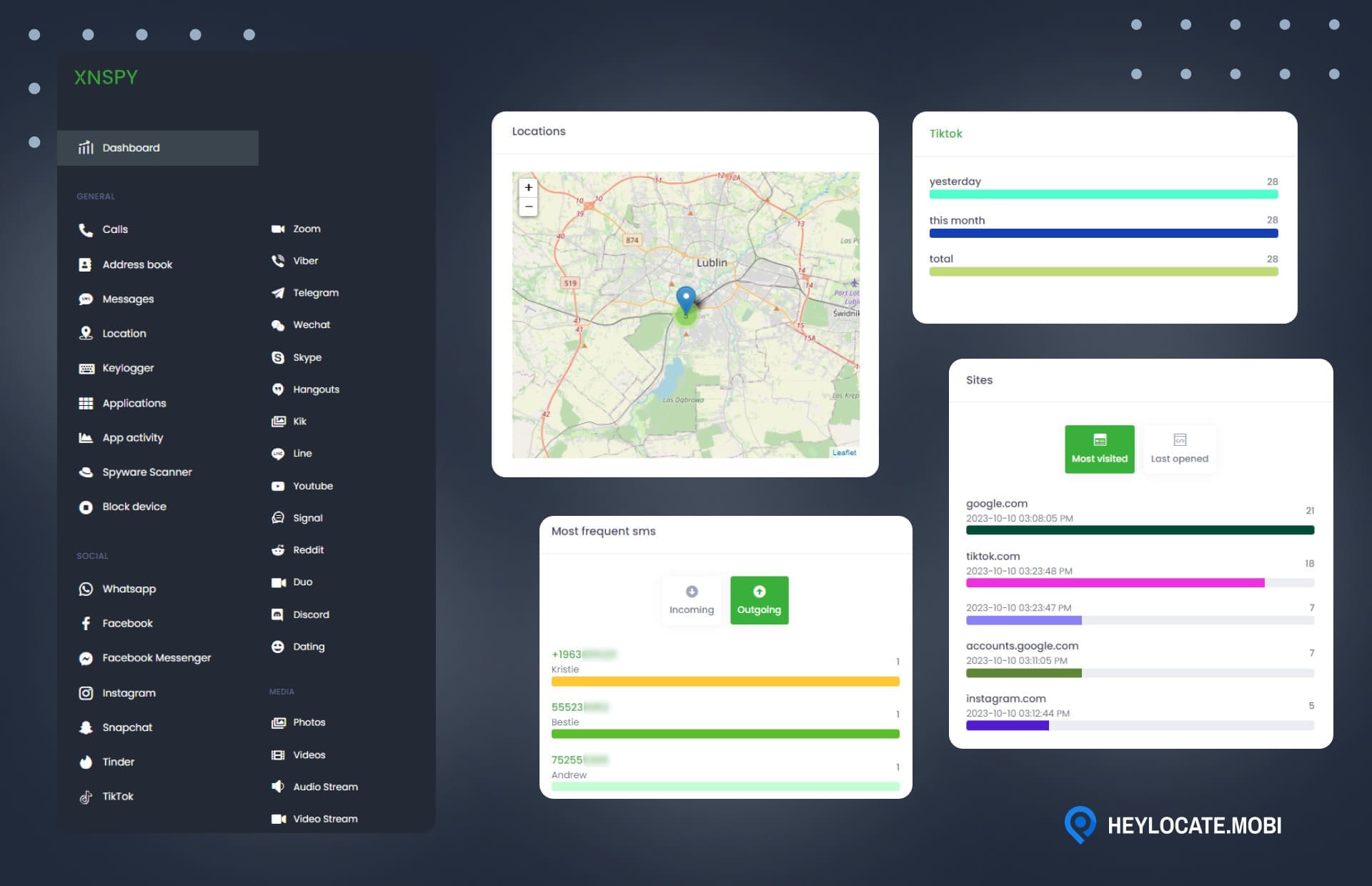Click the Bestie sms contact
The image size is (1372, 886).
[725, 720]
